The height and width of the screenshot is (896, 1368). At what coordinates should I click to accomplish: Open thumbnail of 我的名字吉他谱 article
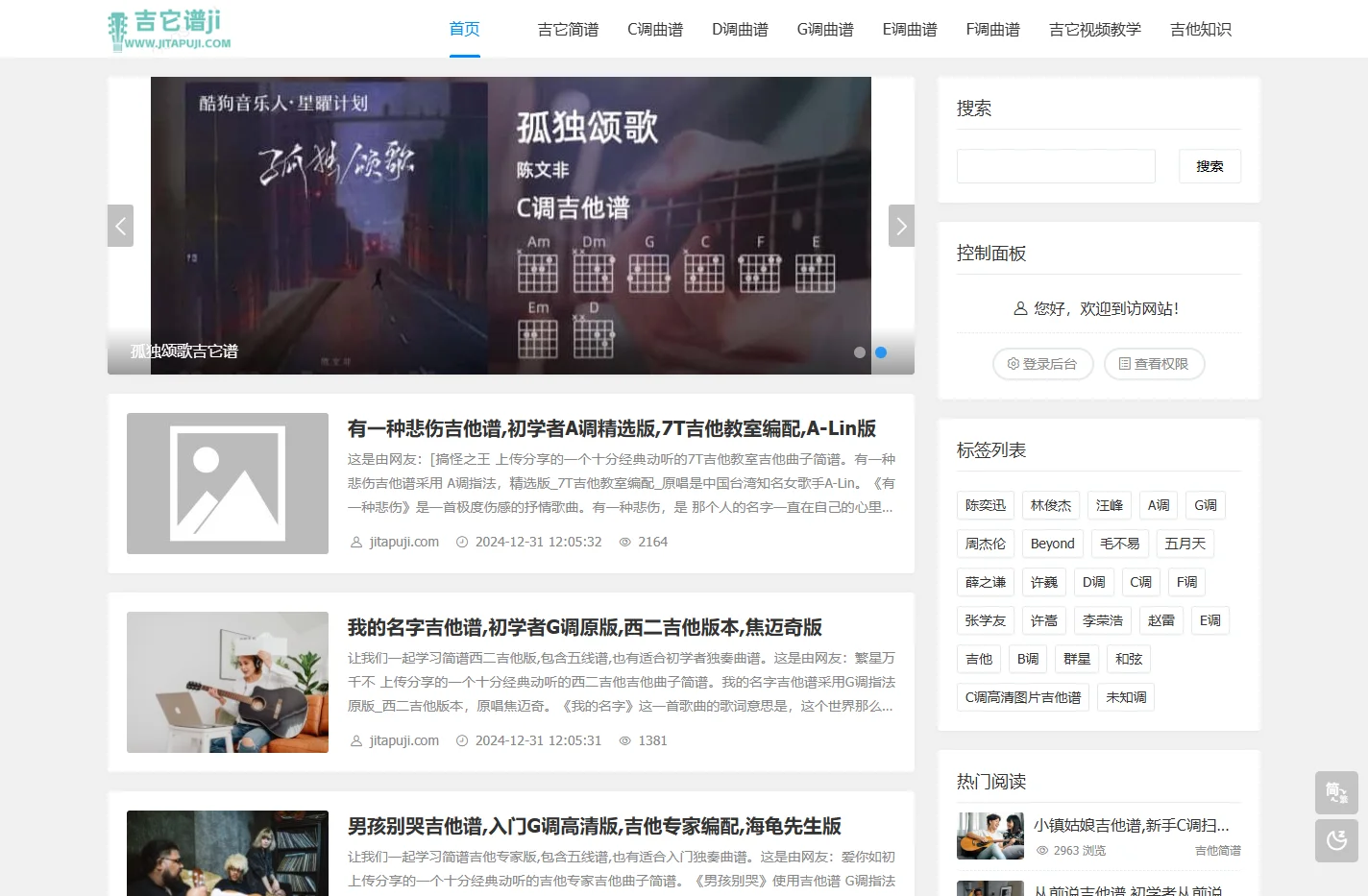click(228, 682)
